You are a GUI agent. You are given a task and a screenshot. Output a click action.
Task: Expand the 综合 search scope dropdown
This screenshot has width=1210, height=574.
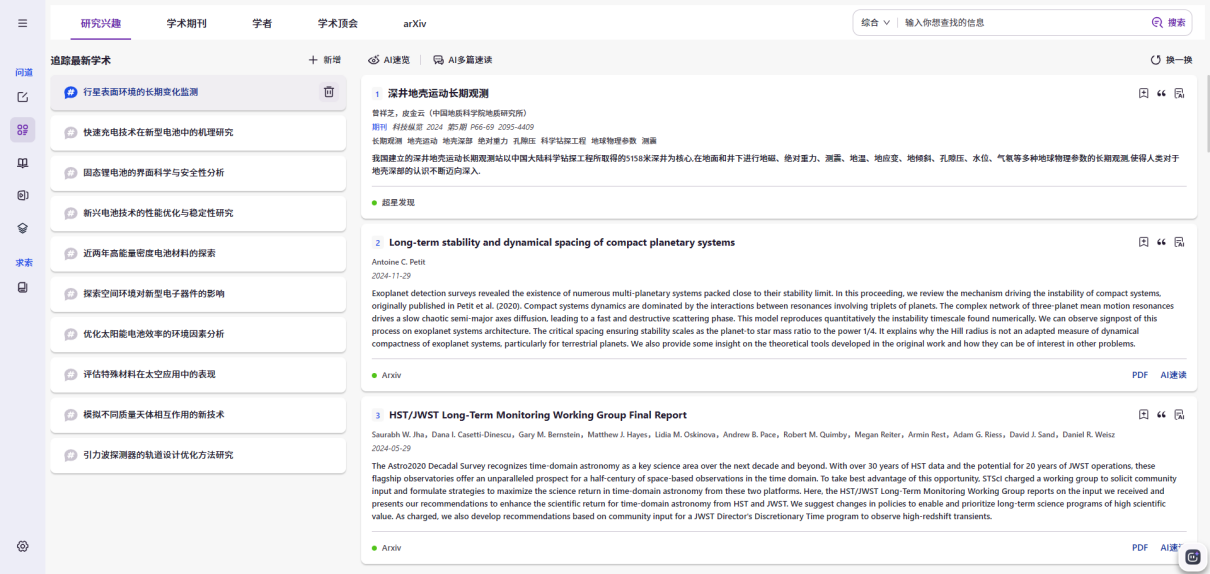[x=875, y=22]
